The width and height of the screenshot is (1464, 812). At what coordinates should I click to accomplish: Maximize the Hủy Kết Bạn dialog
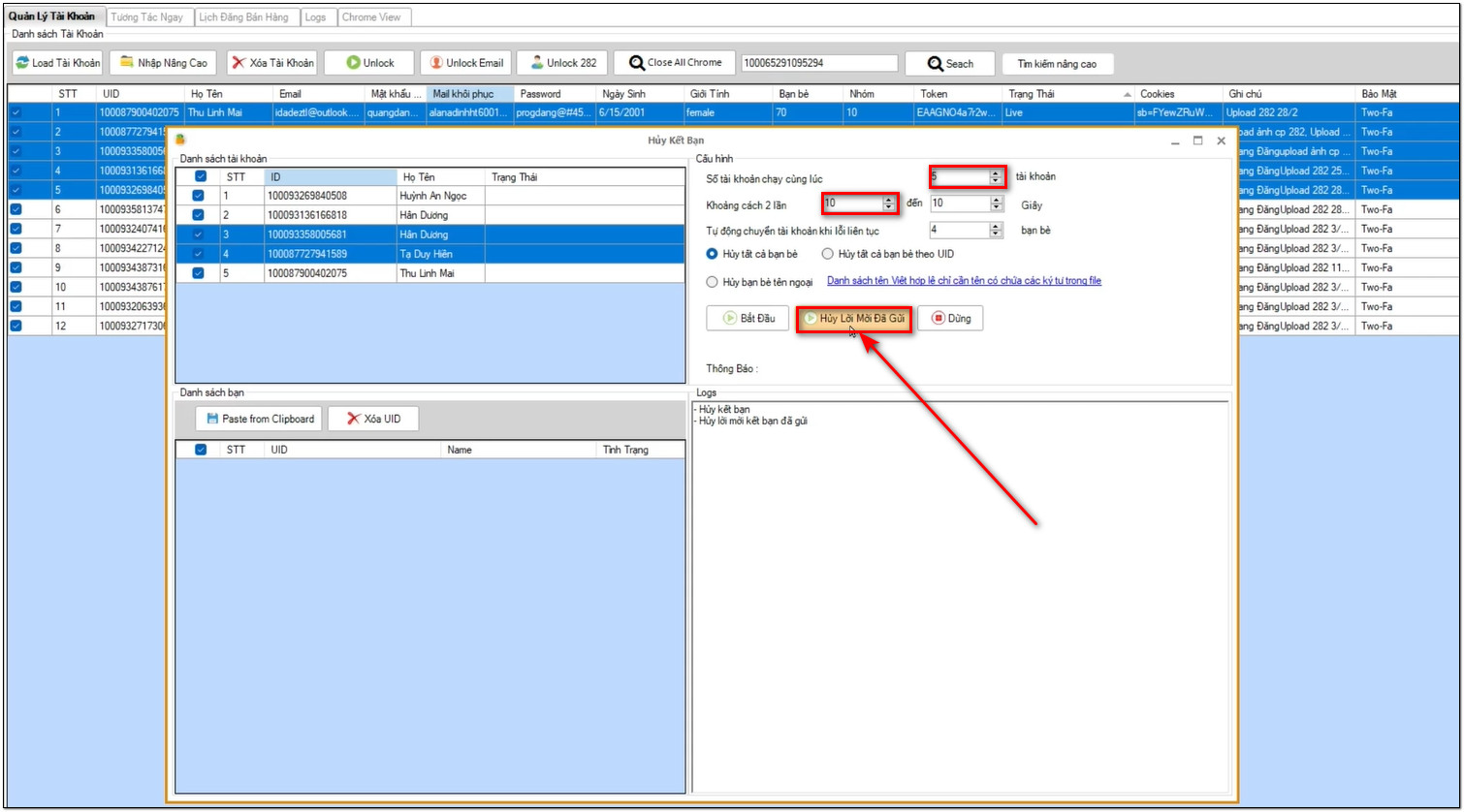[1198, 141]
